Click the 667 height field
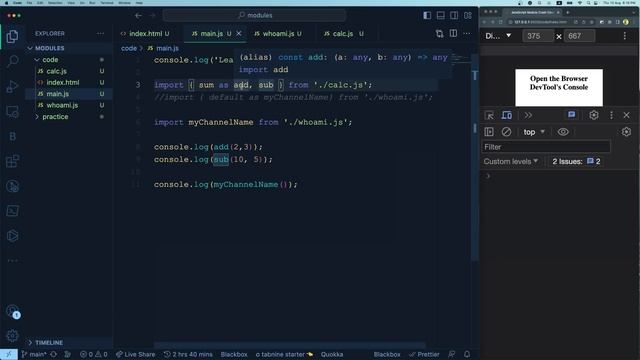Image resolution: width=640 pixels, height=360 pixels. 579,36
